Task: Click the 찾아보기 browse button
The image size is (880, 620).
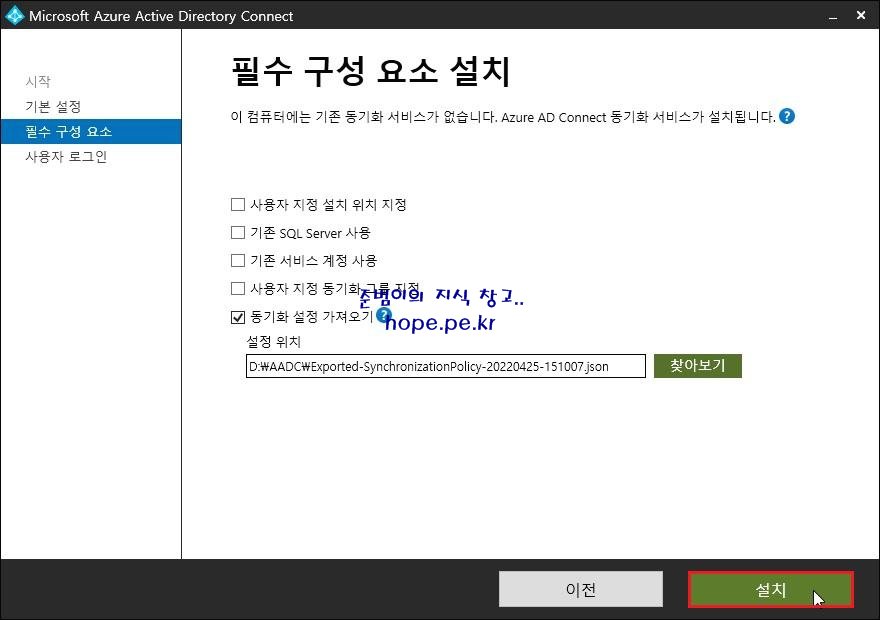Action: click(x=698, y=366)
